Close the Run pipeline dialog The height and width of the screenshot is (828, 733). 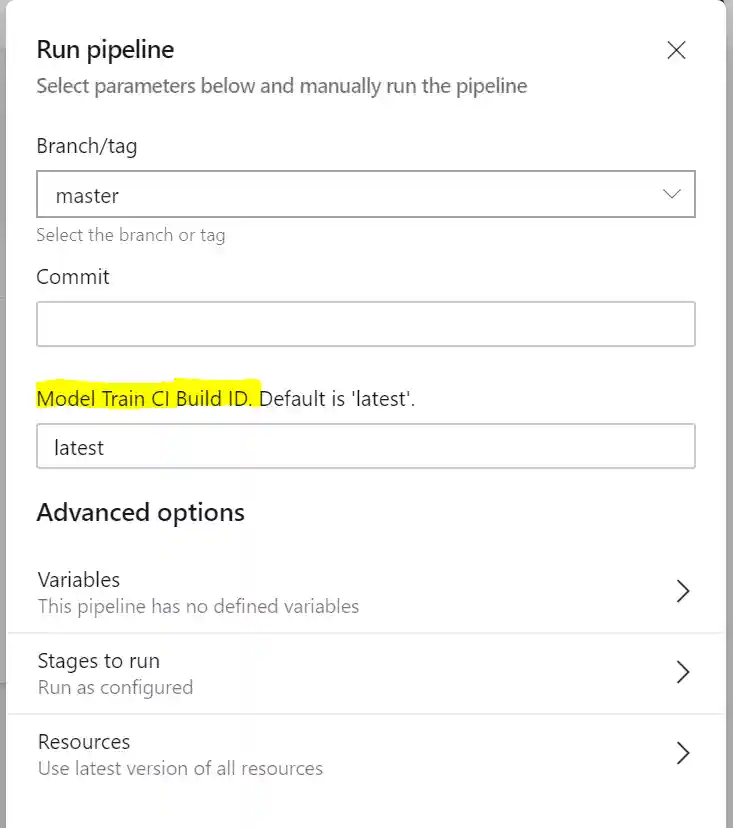pos(676,50)
